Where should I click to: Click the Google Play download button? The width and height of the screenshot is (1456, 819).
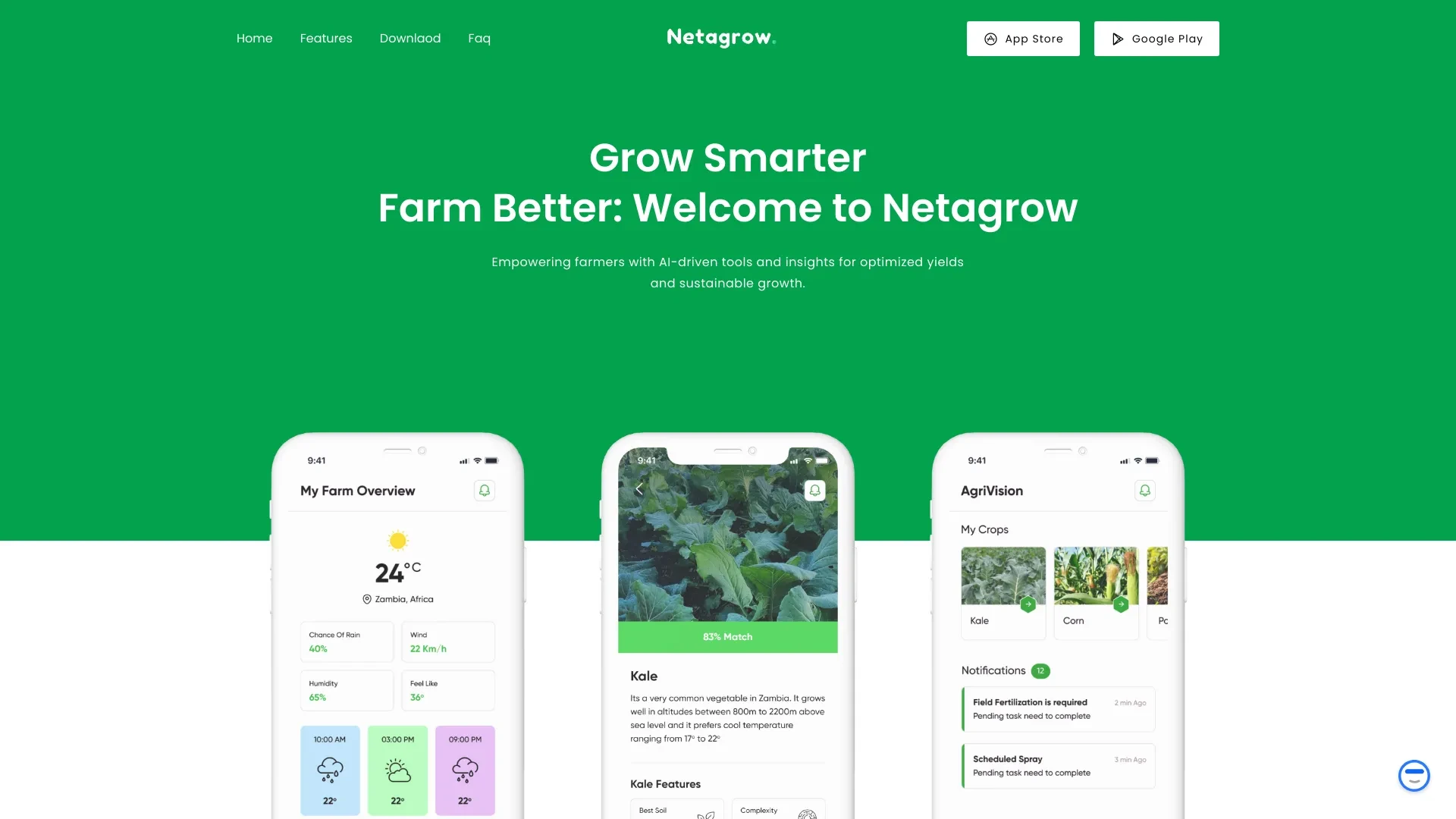pyautogui.click(x=1156, y=38)
